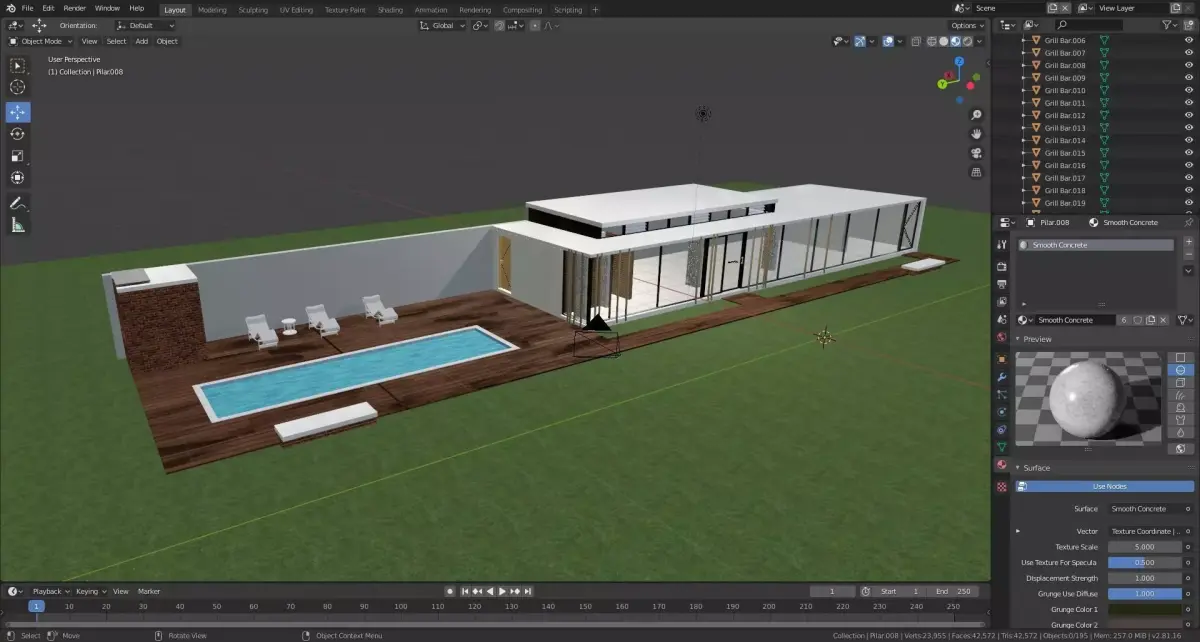Hide Grill Bar.008 with eye icon
The image size is (1200, 642).
1187,65
